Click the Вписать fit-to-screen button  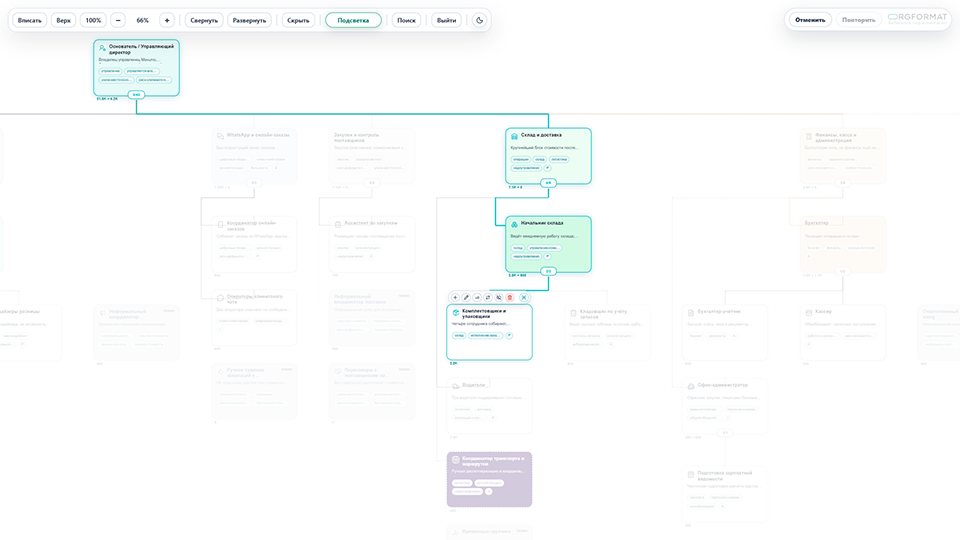[29, 20]
